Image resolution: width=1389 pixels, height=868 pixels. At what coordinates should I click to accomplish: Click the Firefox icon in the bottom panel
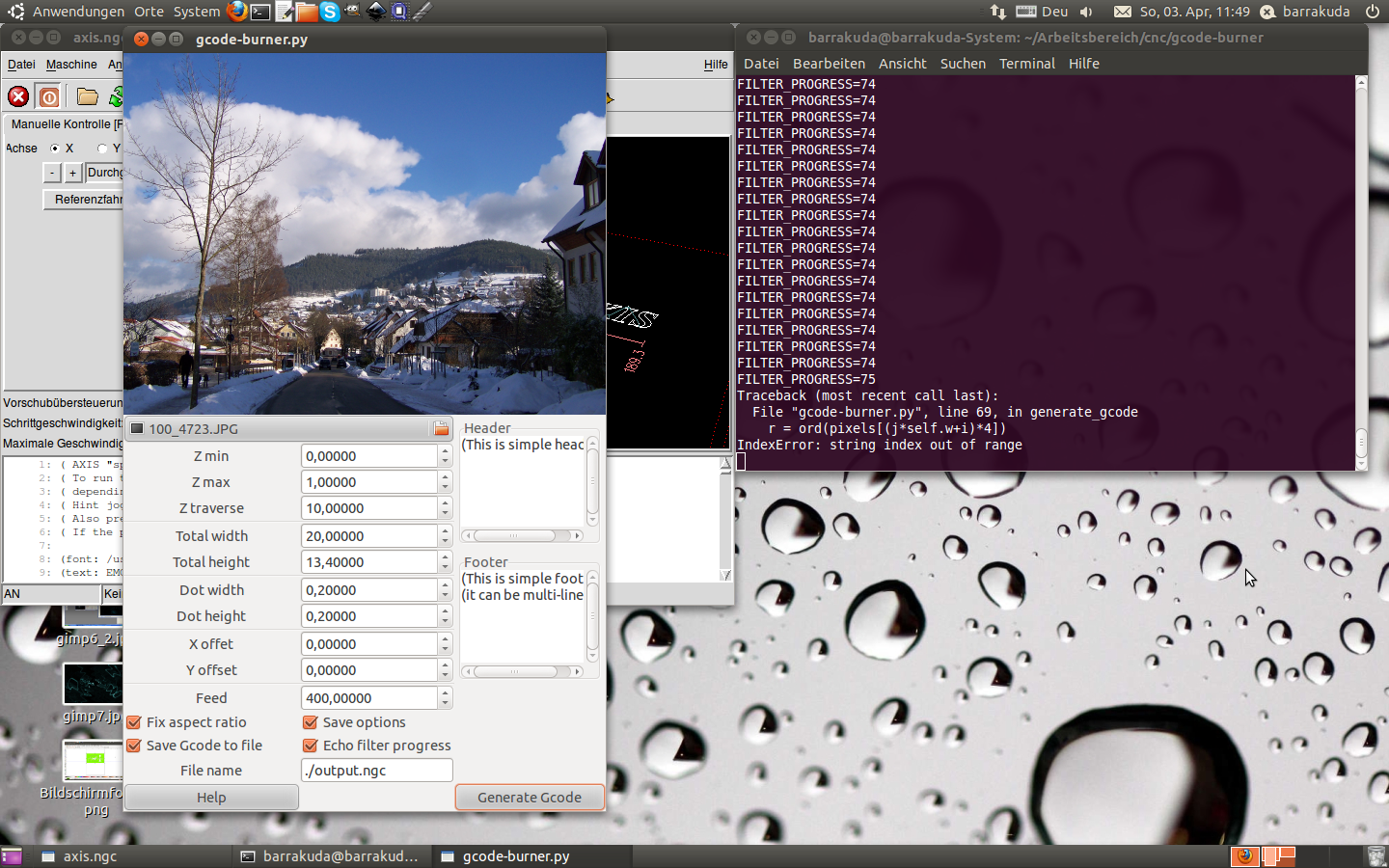[x=1245, y=856]
